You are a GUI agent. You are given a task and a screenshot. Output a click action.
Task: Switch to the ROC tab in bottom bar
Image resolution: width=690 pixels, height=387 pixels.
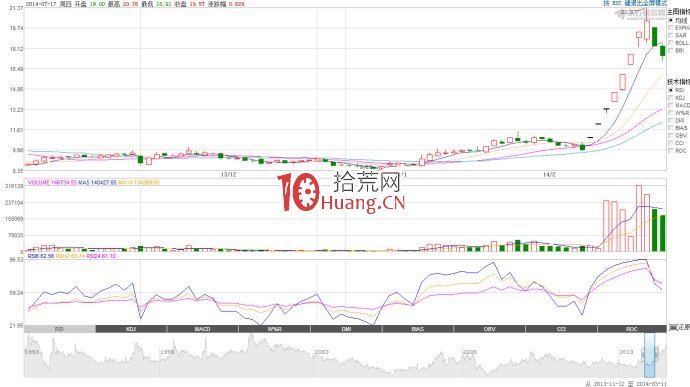point(632,329)
